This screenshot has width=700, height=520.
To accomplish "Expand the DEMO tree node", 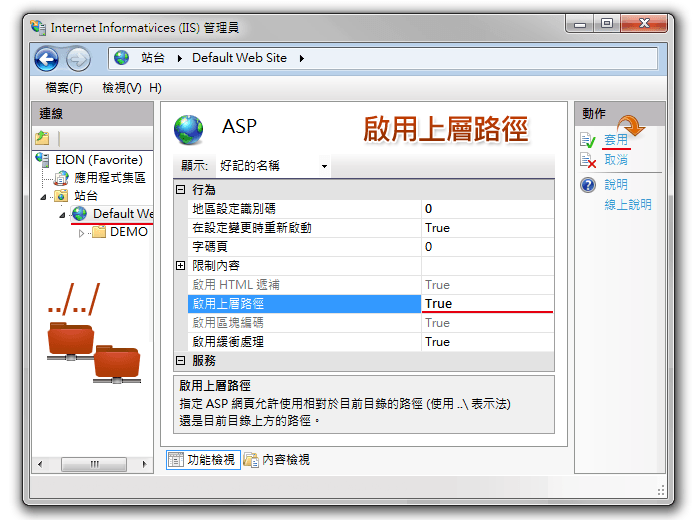I will [81, 233].
